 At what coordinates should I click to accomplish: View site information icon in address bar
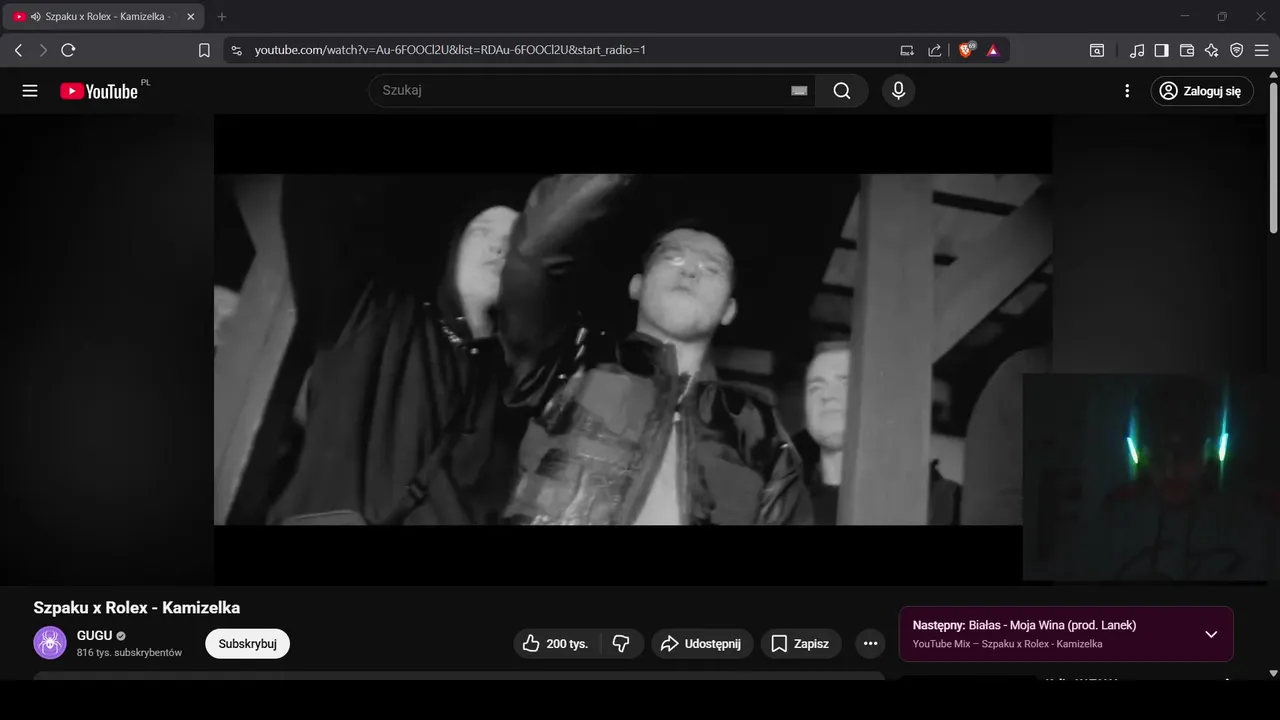(236, 50)
